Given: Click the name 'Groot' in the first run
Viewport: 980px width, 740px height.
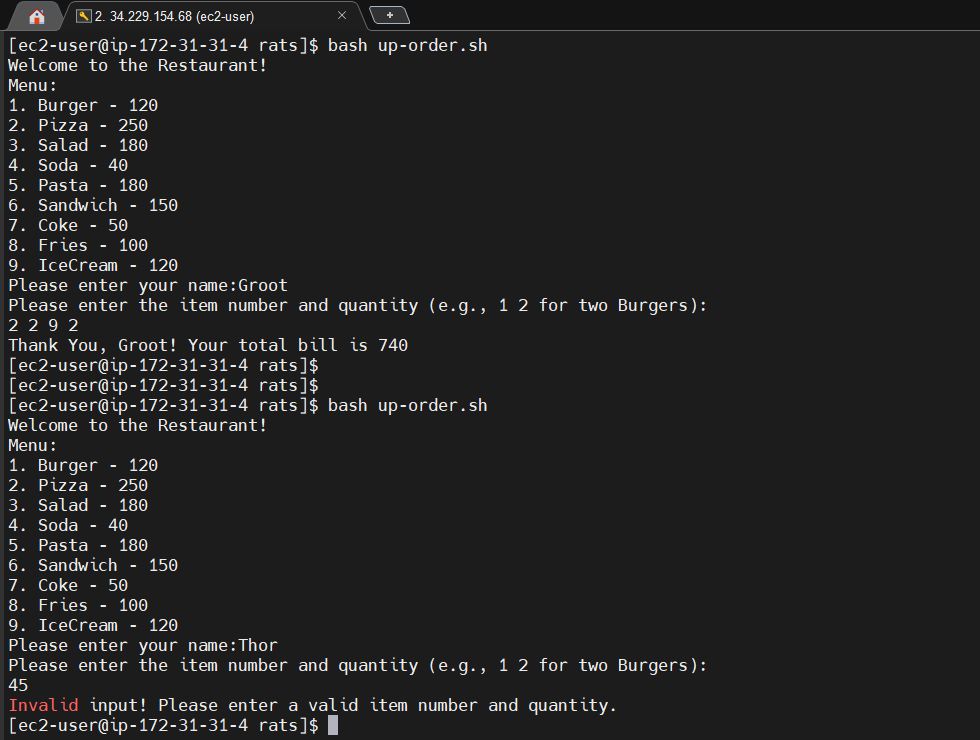Looking at the screenshot, I should [263, 286].
